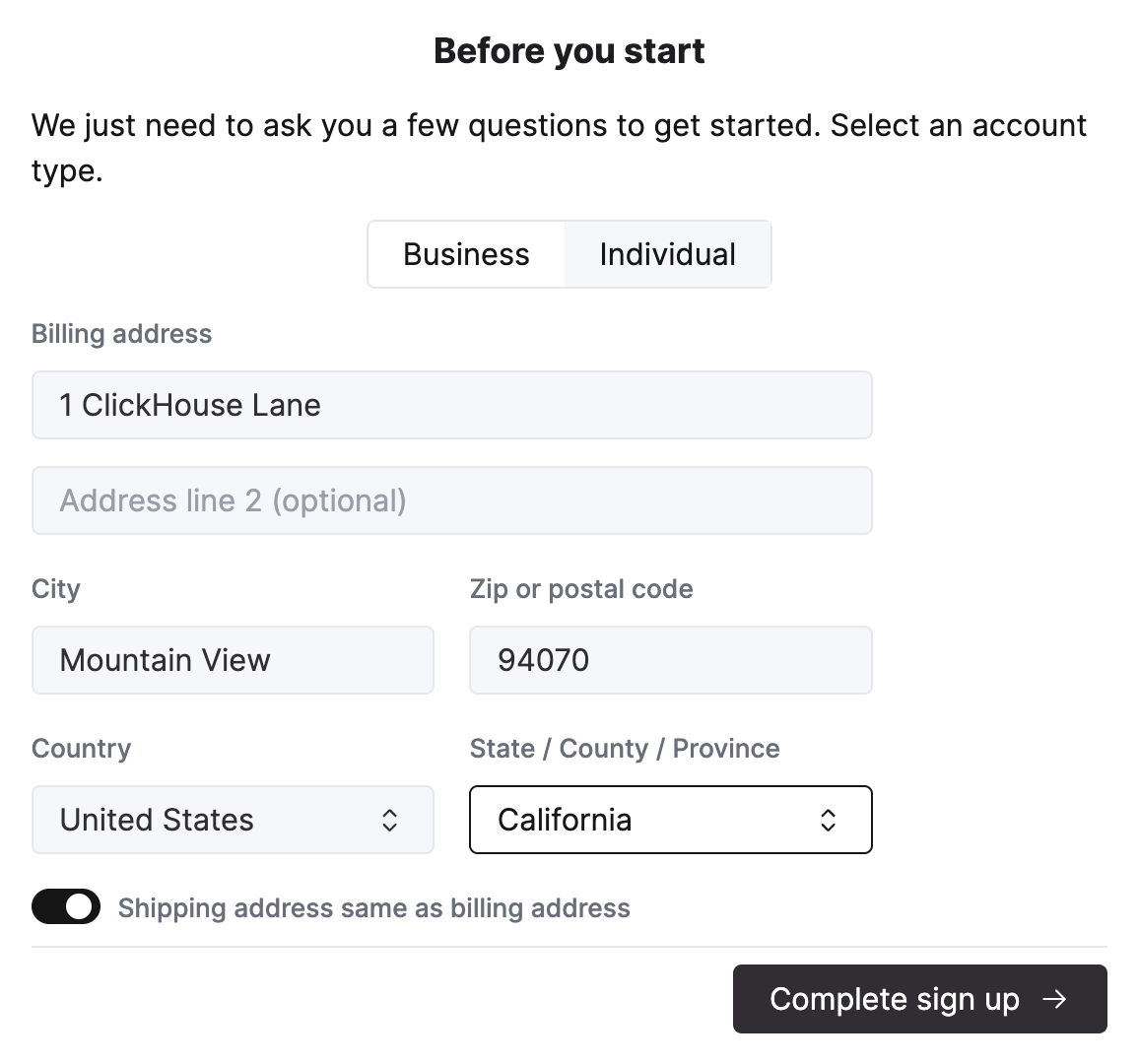Switch to the Business account tab
Viewport: 1139px width, 1064px height.
pyautogui.click(x=465, y=254)
